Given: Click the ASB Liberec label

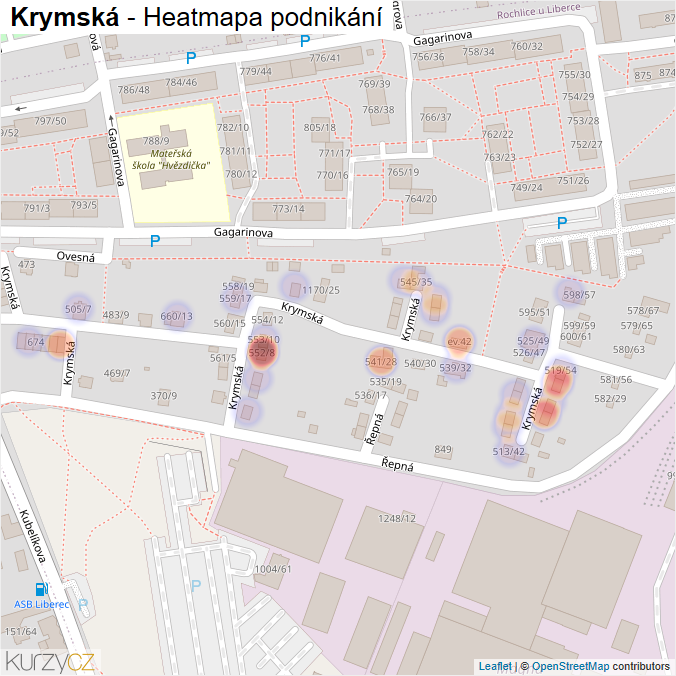Looking at the screenshot, I should pyautogui.click(x=41, y=604).
